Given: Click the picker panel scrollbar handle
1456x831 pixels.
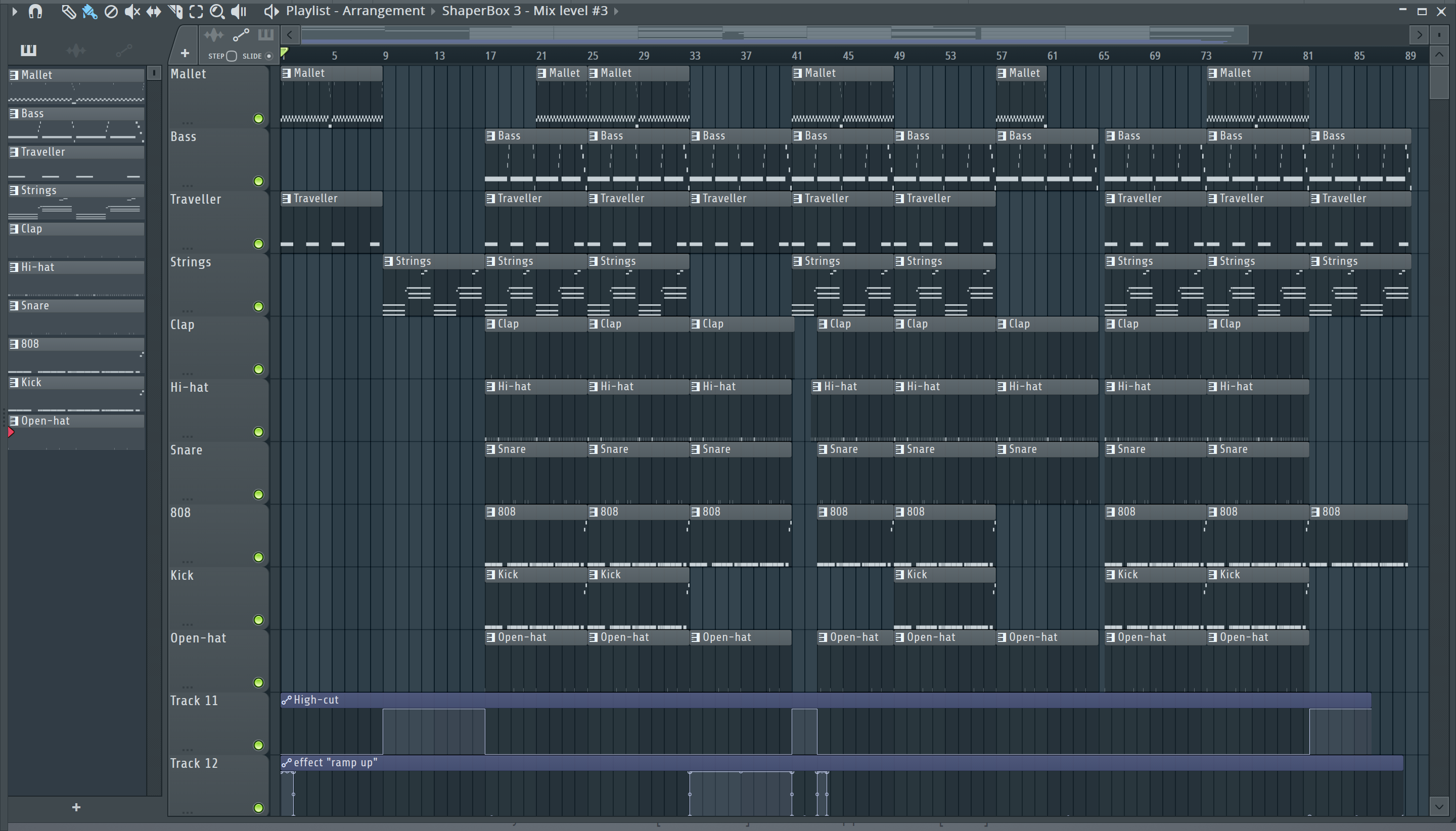Looking at the screenshot, I should point(154,73).
